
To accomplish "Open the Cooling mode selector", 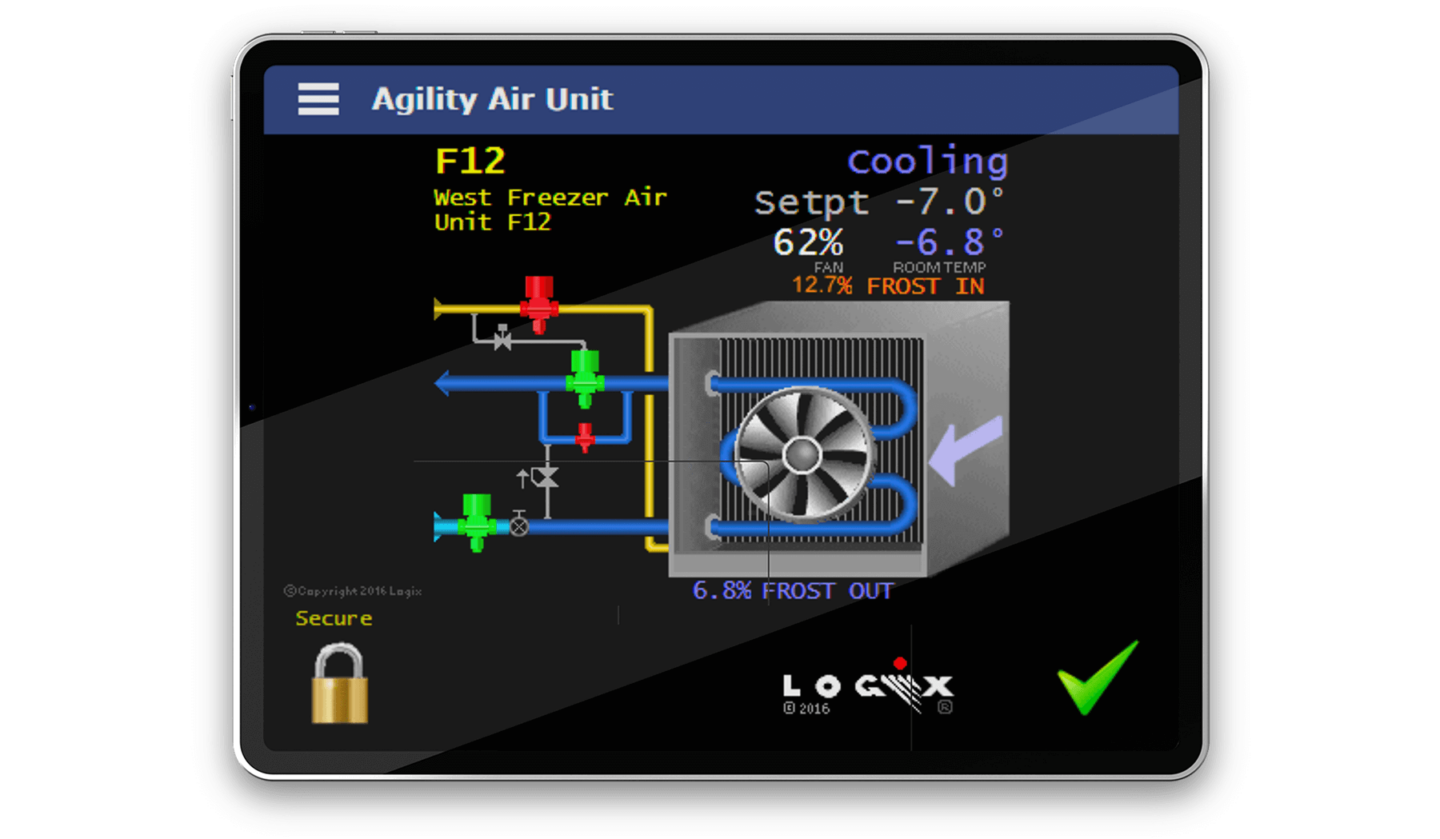I will click(927, 160).
